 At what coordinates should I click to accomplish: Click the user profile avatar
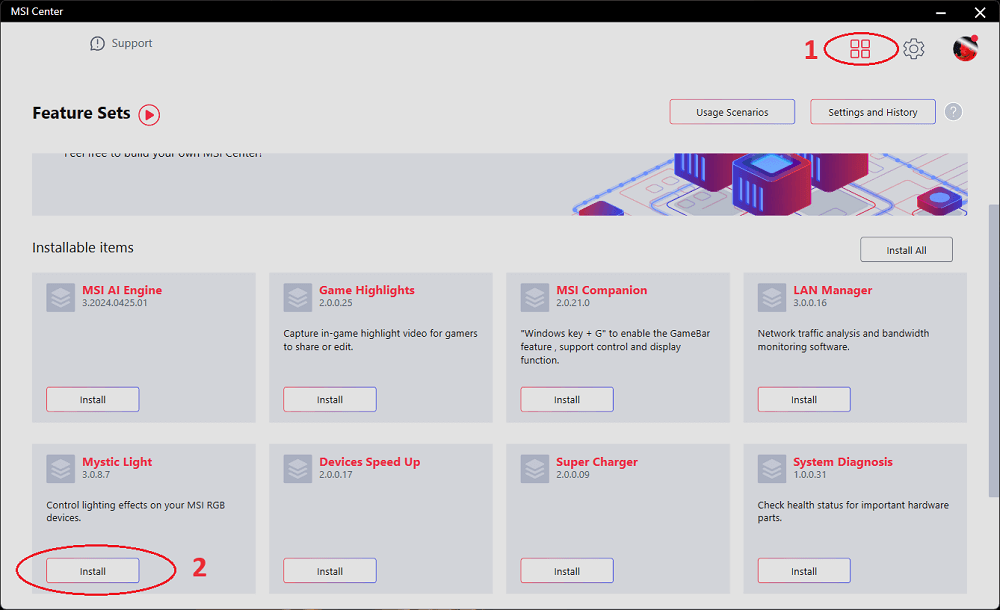966,48
